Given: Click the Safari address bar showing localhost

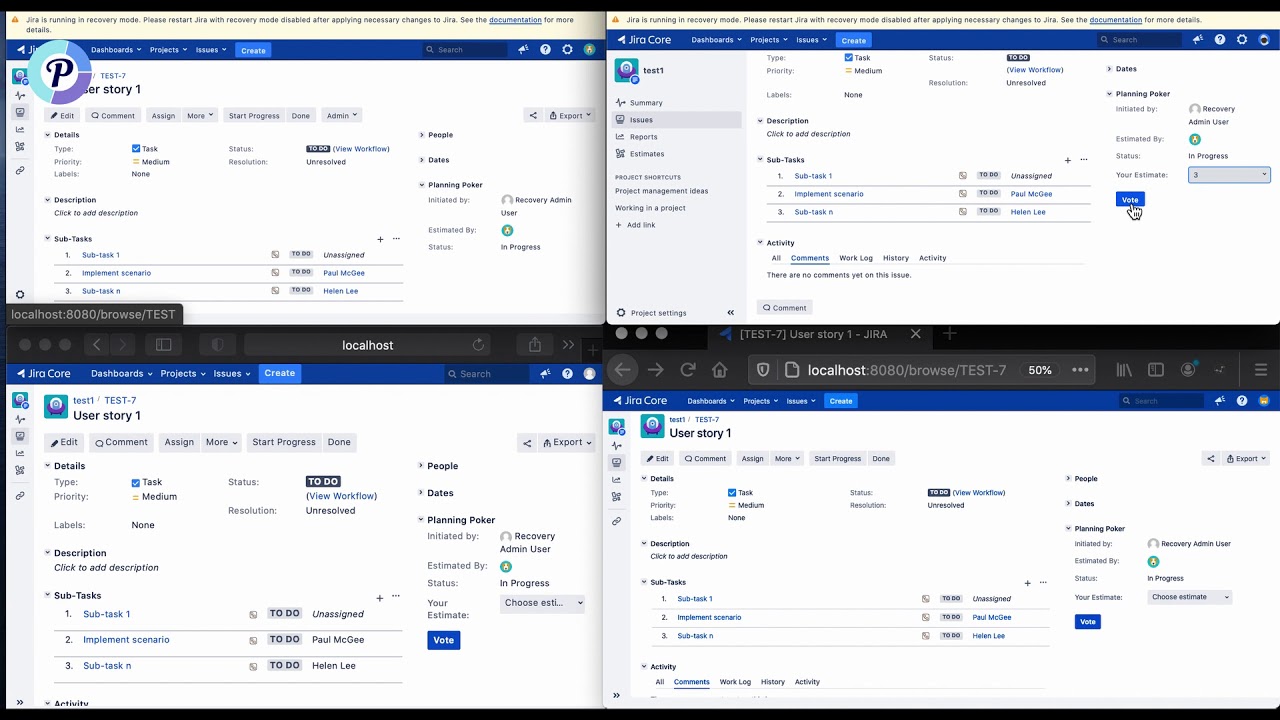Looking at the screenshot, I should tap(368, 345).
